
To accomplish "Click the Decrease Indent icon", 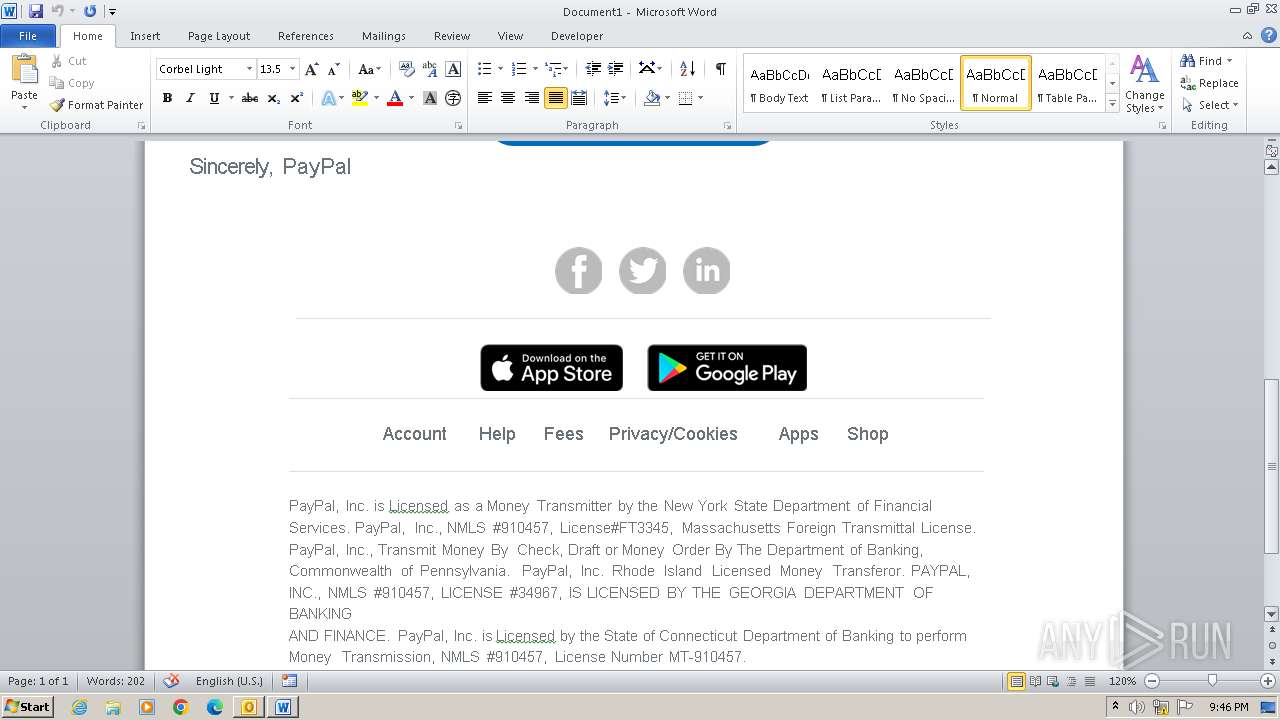I will [593, 69].
